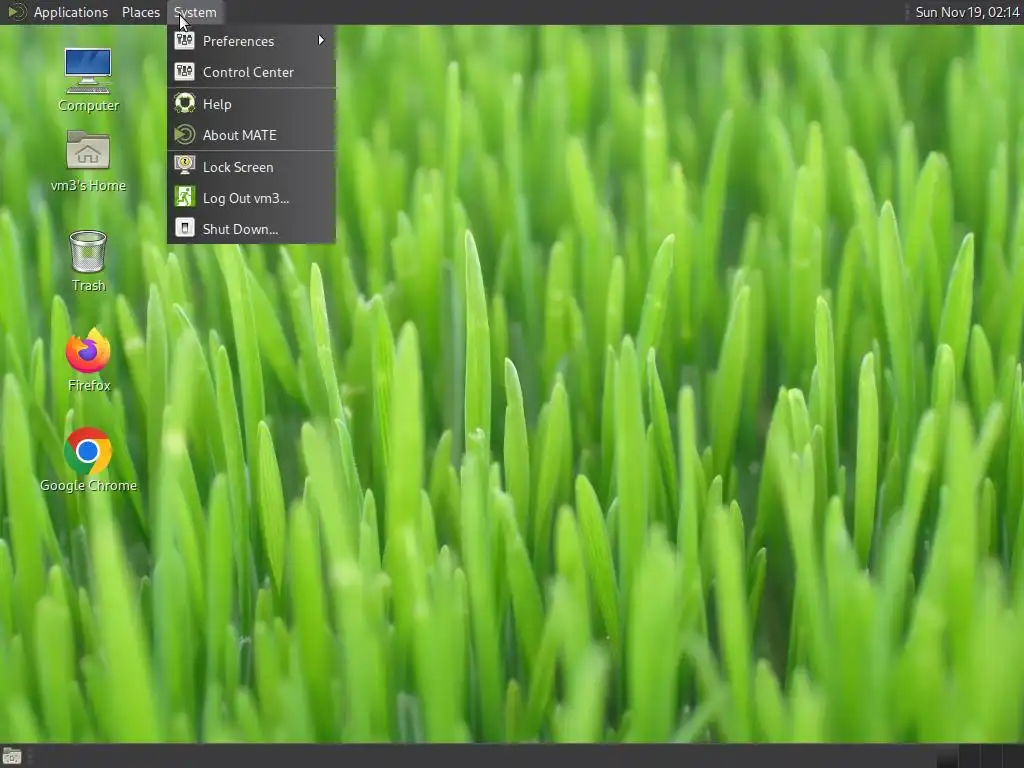The width and height of the screenshot is (1024, 768).
Task: Select the Preferences label in the System menu
Action: (238, 41)
